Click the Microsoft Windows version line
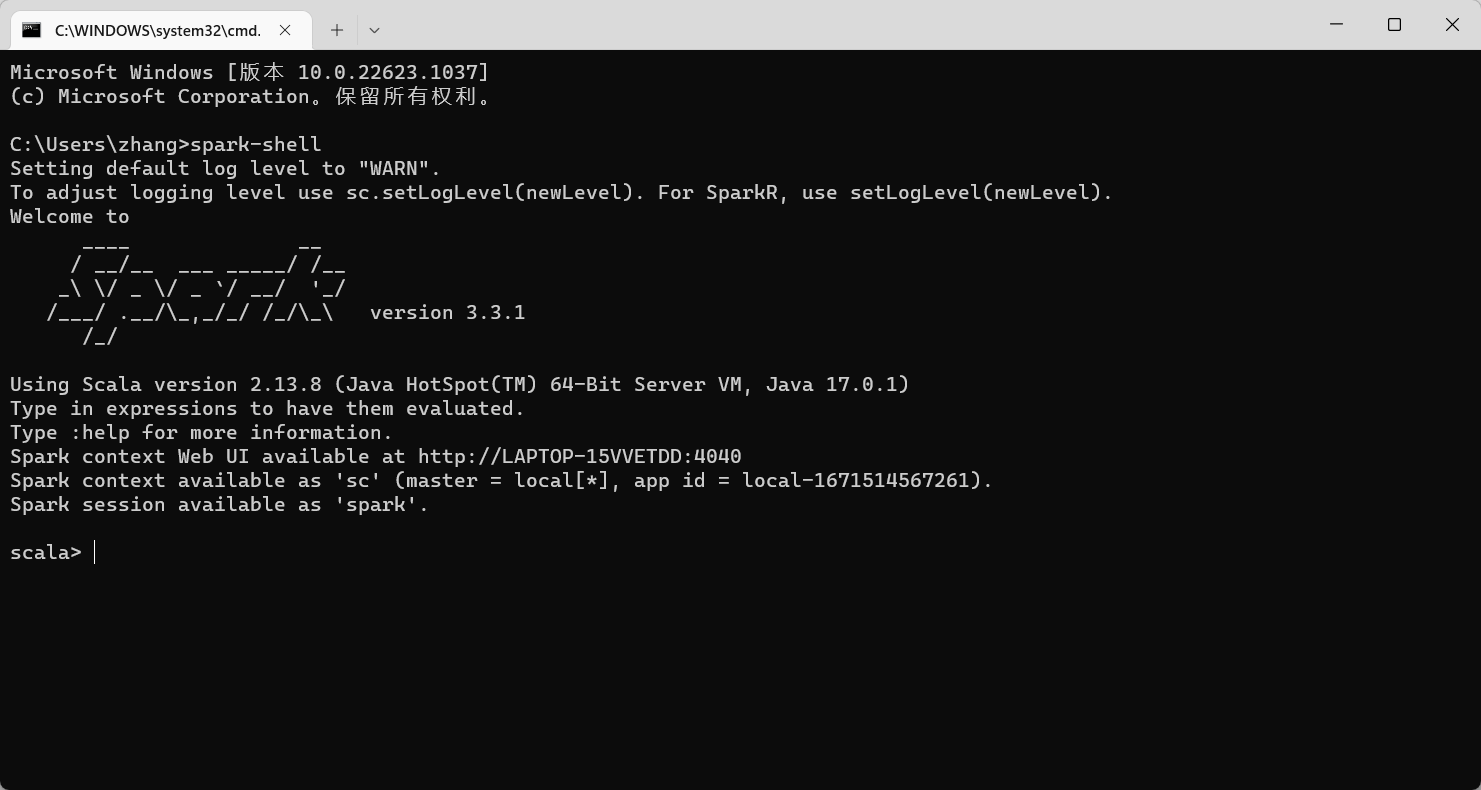1481x790 pixels. pyautogui.click(x=250, y=72)
